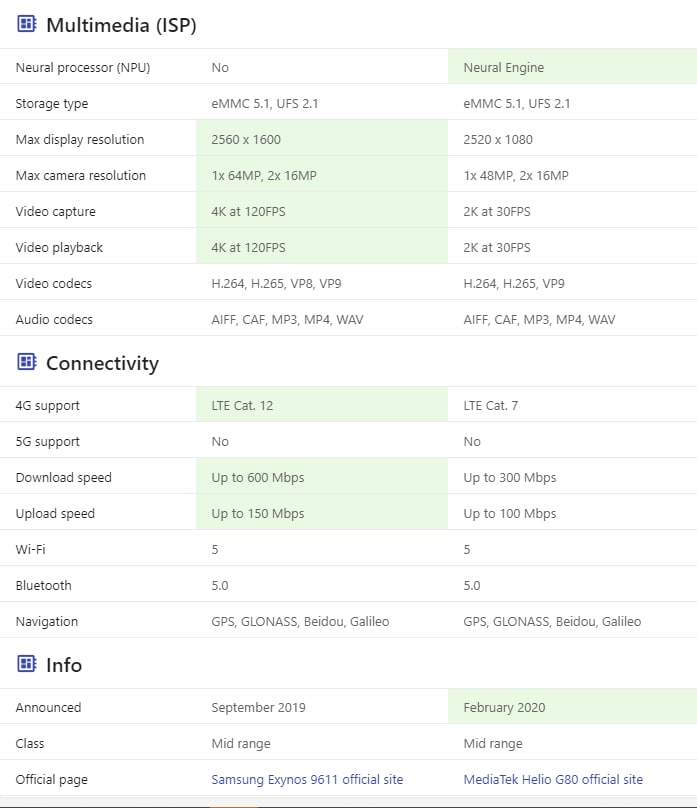The width and height of the screenshot is (697, 808).
Task: Click the chip icon beside Multimedia (ISP)
Action: 27,24
